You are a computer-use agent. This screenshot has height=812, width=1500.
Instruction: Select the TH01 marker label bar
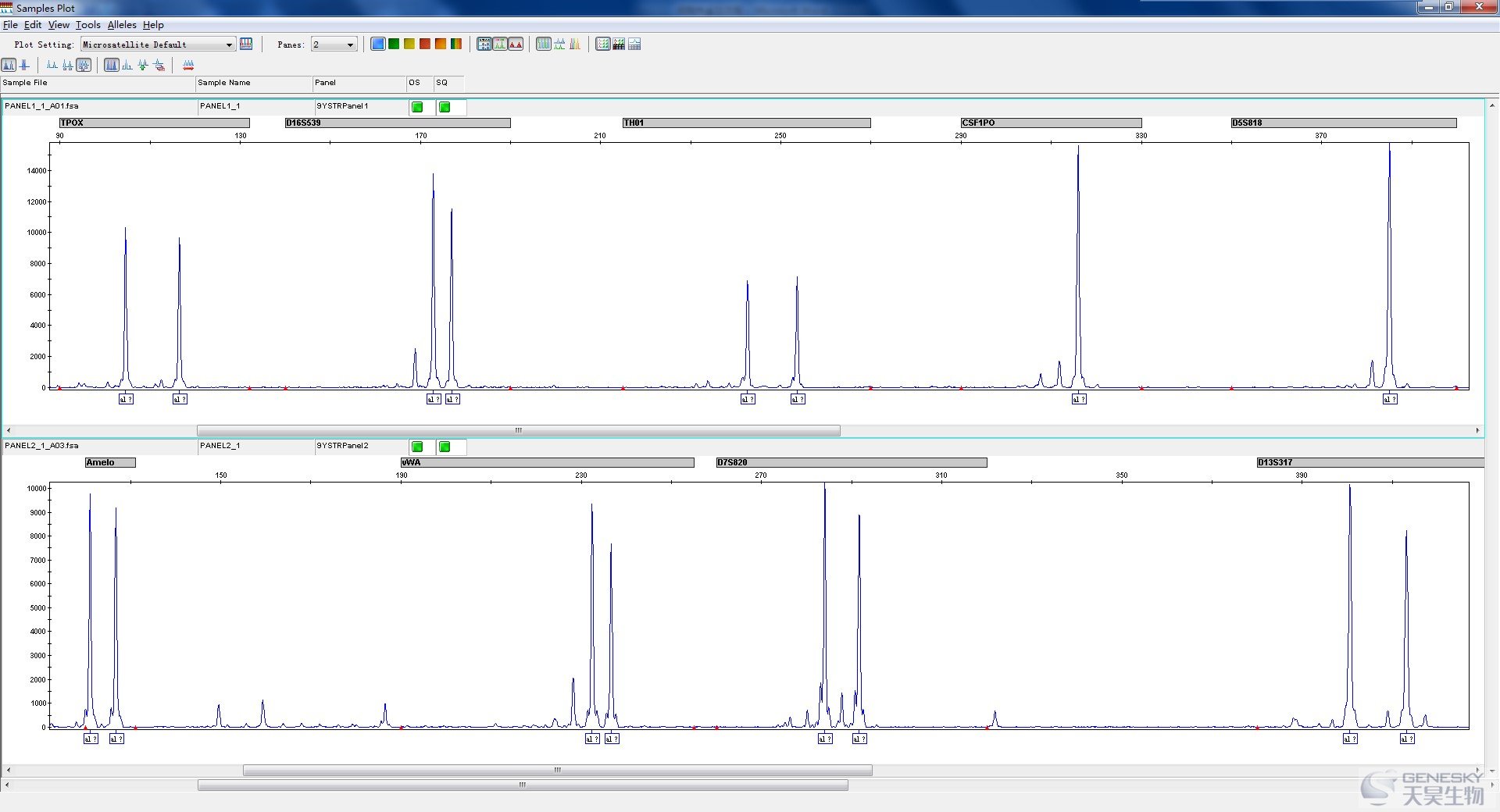click(747, 123)
